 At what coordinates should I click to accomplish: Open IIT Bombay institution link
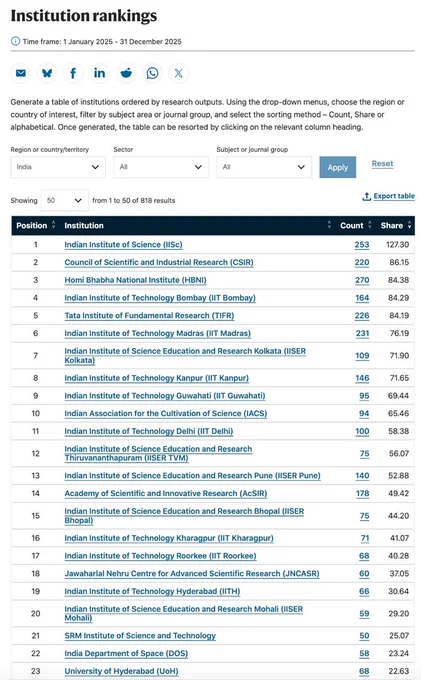click(x=160, y=298)
